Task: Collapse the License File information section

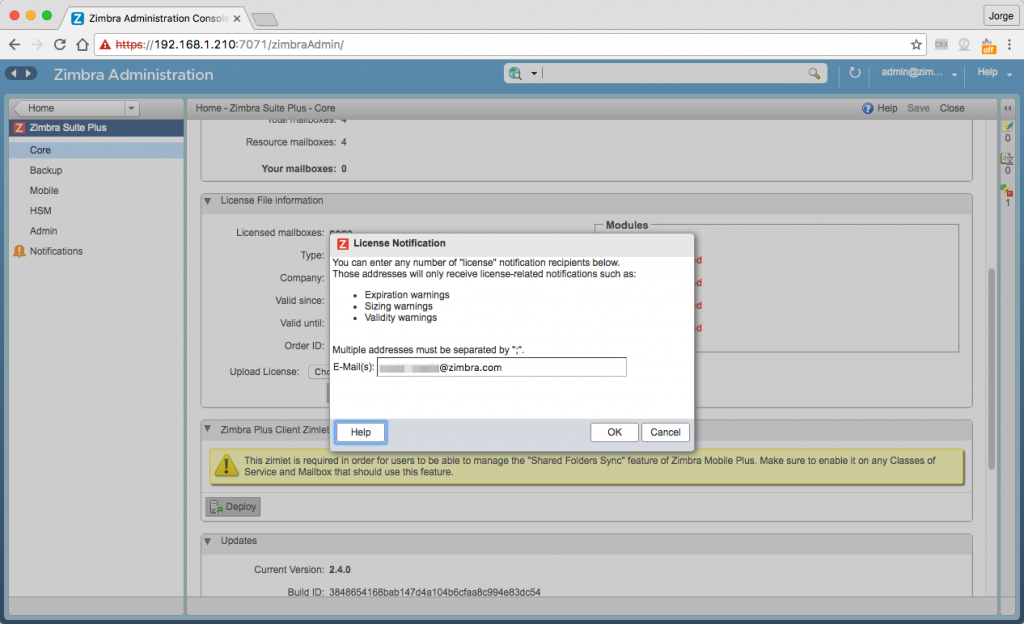Action: coord(208,201)
